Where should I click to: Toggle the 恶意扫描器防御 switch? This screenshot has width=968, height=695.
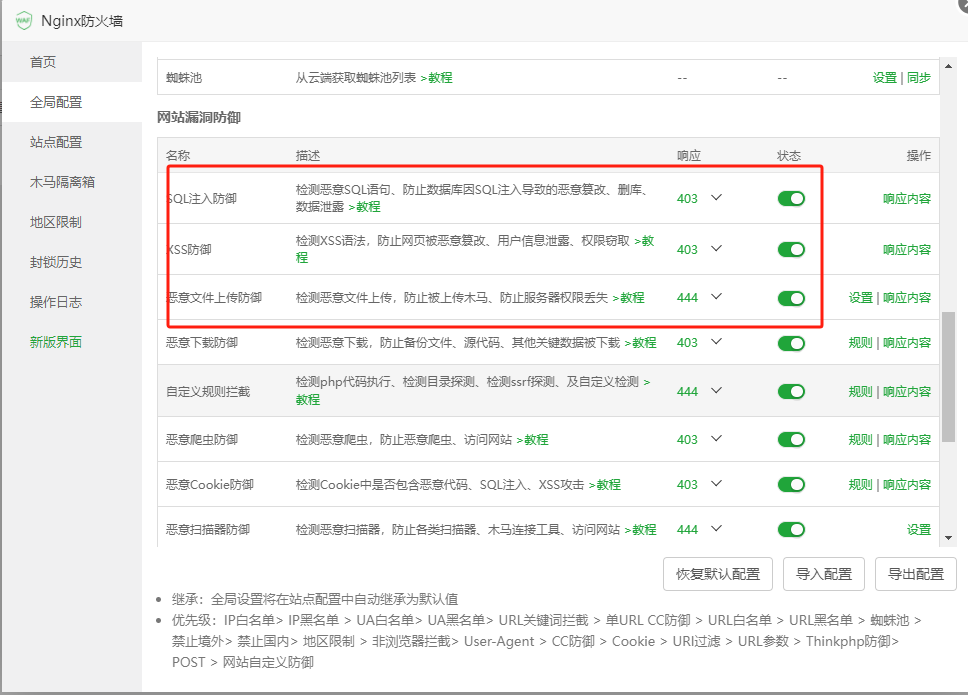point(791,529)
